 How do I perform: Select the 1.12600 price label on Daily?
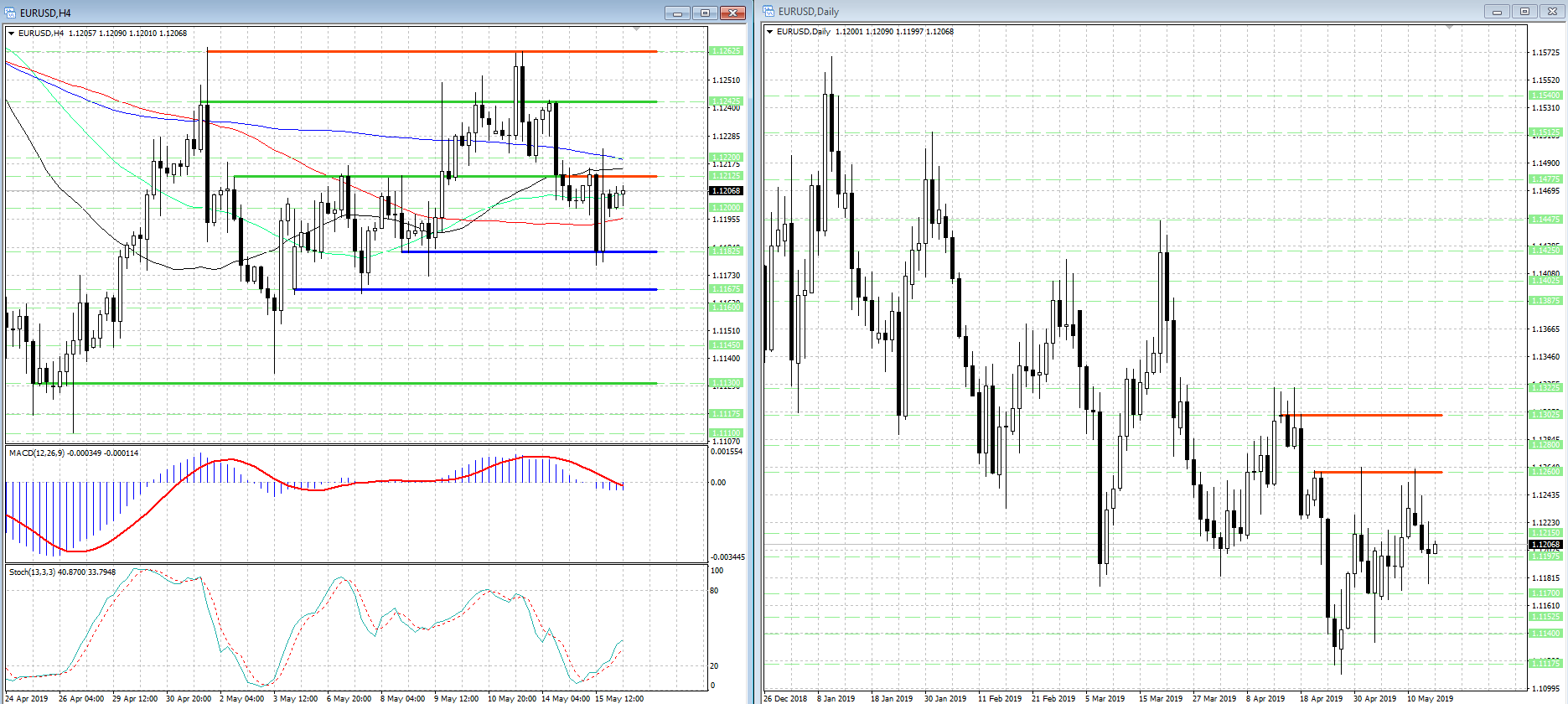1545,472
